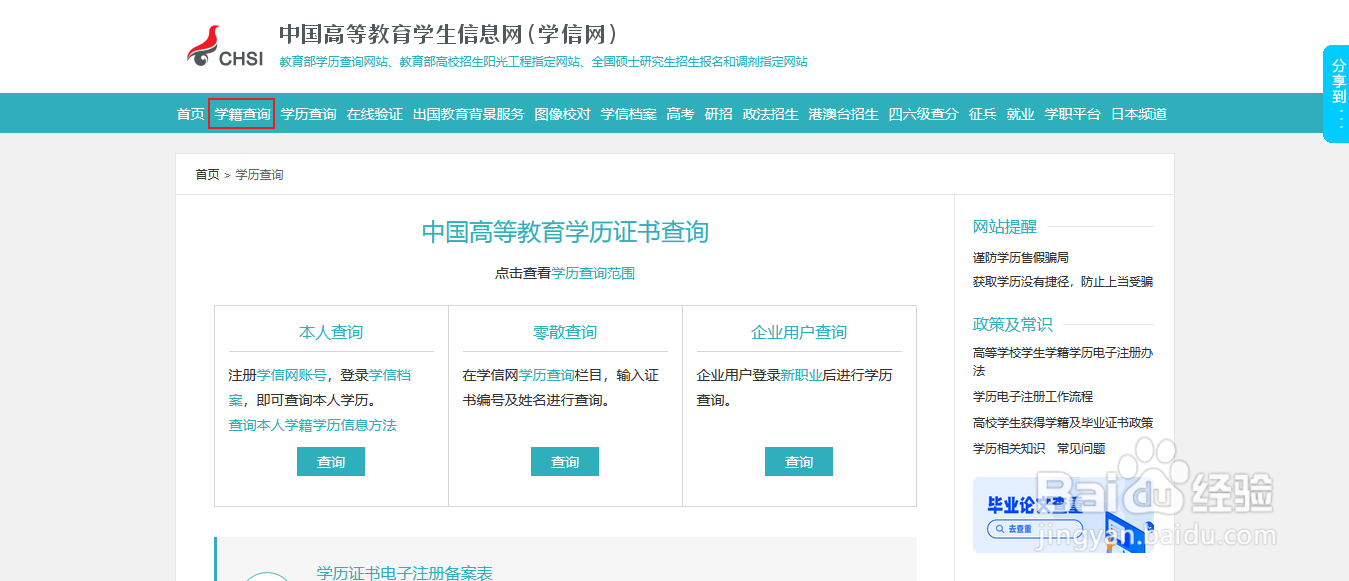Click 中国高等教育学历证书查询 title

565,232
